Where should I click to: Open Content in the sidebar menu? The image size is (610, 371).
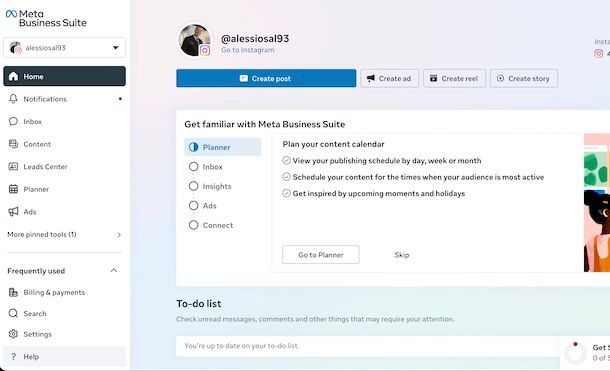[x=65, y=144]
